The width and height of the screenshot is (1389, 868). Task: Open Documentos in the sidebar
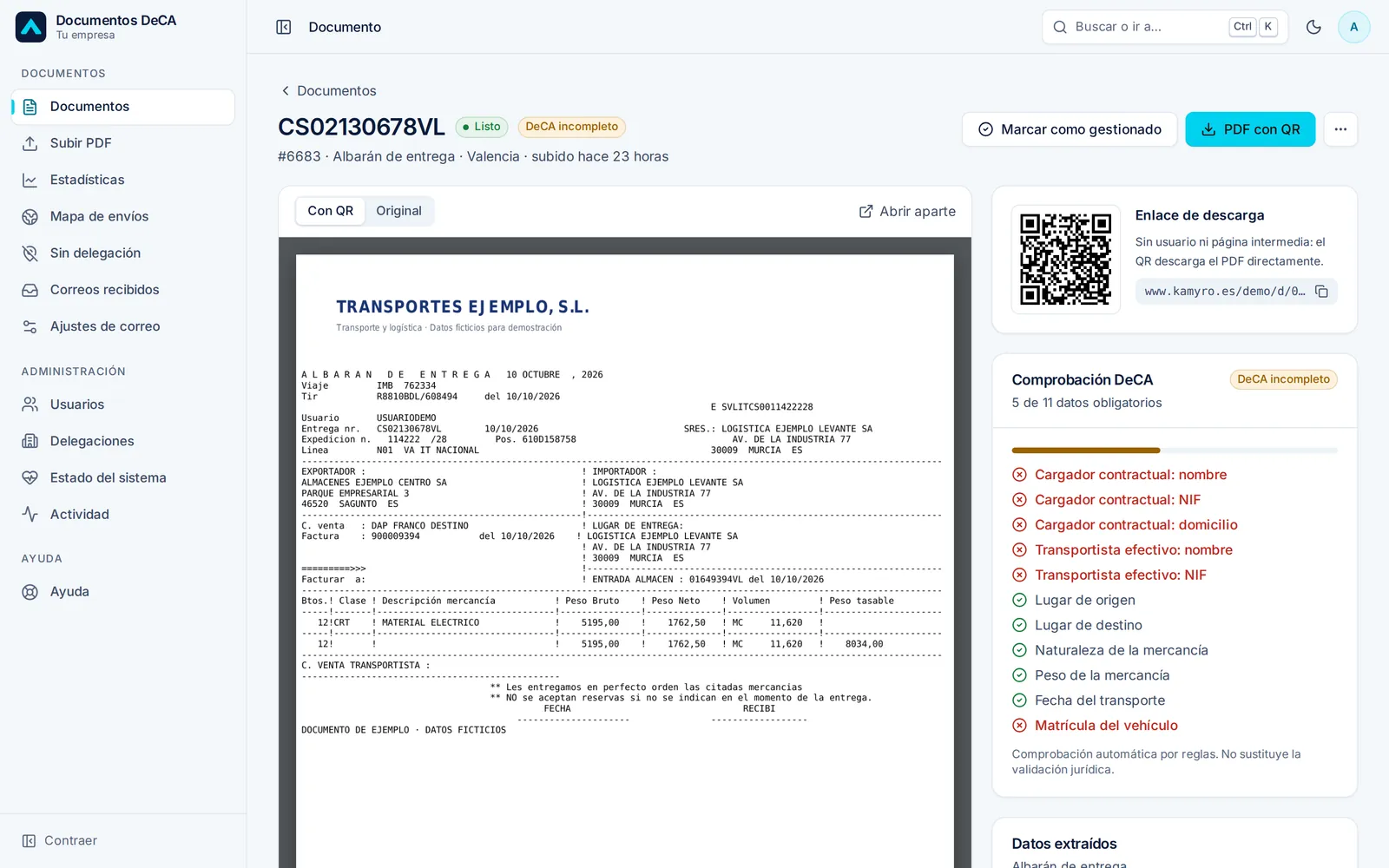pyautogui.click(x=123, y=107)
